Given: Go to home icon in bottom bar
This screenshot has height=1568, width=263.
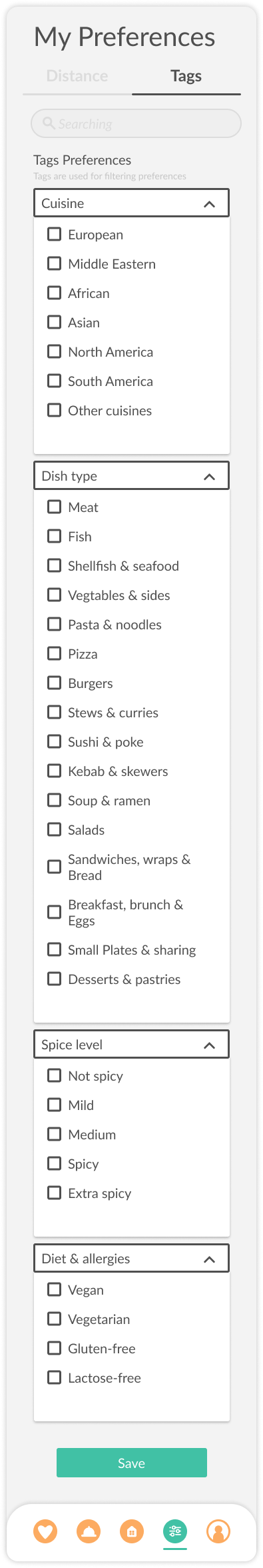Looking at the screenshot, I should pyautogui.click(x=132, y=1531).
